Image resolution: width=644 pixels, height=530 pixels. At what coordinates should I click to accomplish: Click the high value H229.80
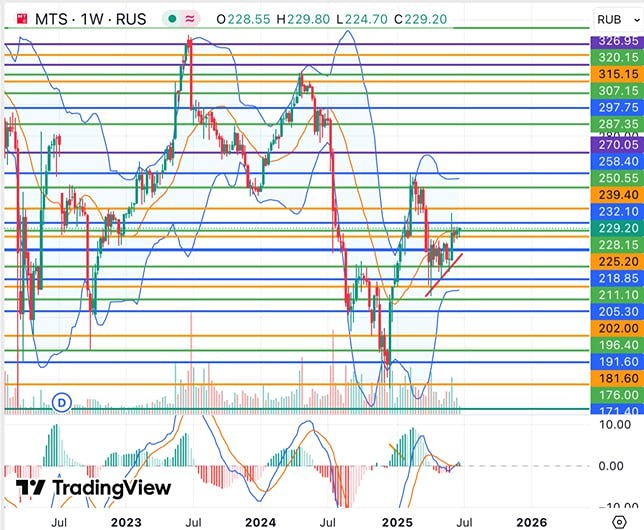click(x=303, y=19)
